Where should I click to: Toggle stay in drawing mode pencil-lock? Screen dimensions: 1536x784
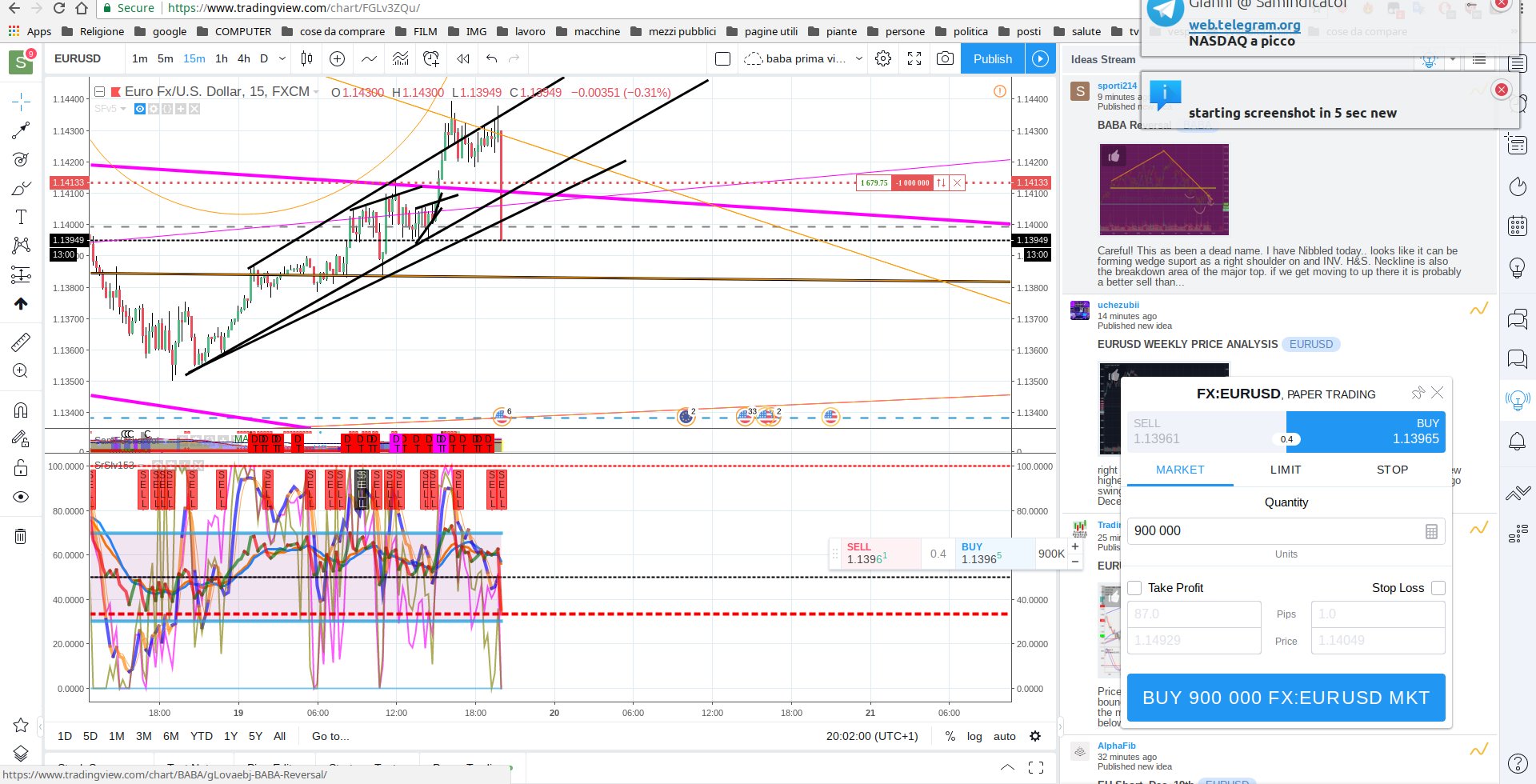click(x=21, y=438)
